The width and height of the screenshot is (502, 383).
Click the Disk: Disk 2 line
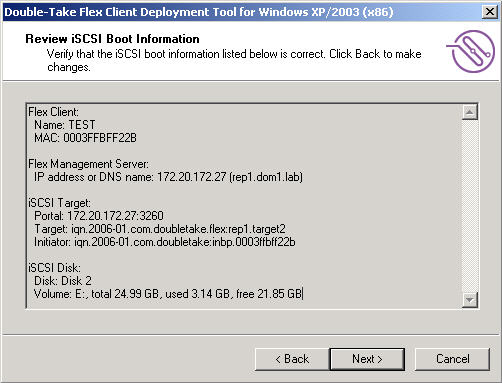(x=63, y=281)
